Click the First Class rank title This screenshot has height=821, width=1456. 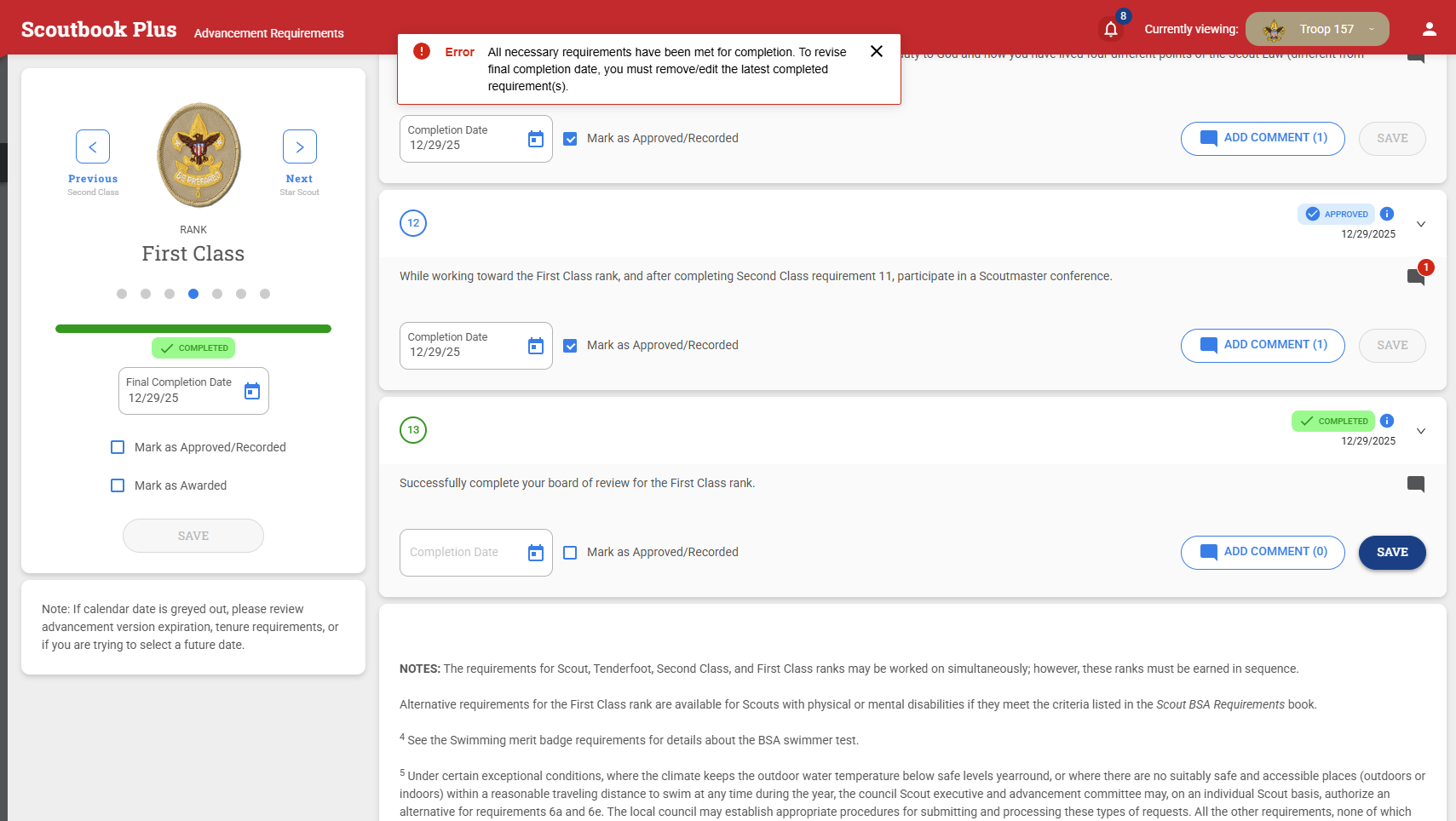(x=193, y=254)
